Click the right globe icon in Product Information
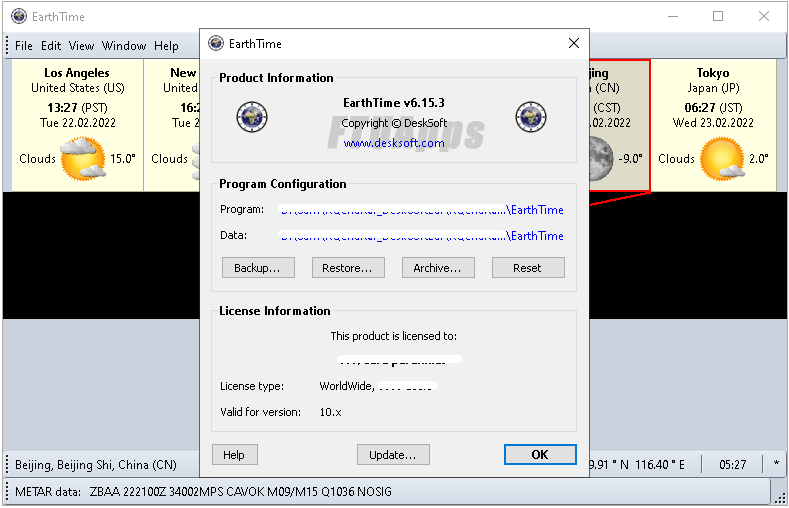Image resolution: width=789 pixels, height=508 pixels. pos(531,117)
